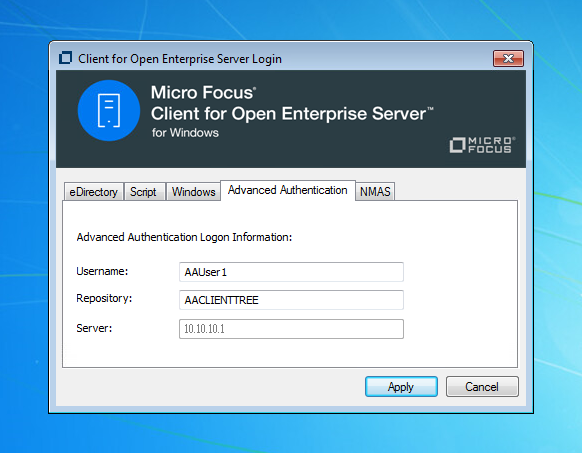Focus the Repository text field
The height and width of the screenshot is (453, 582).
point(291,300)
